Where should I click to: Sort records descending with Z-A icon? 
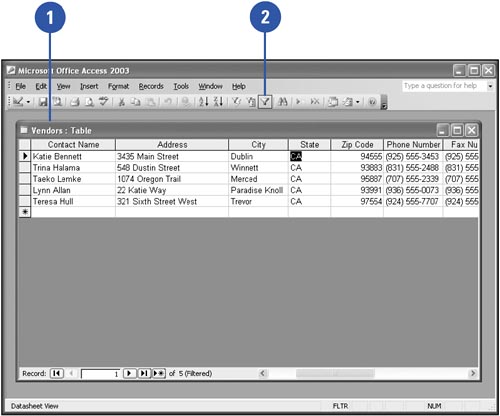coord(218,102)
